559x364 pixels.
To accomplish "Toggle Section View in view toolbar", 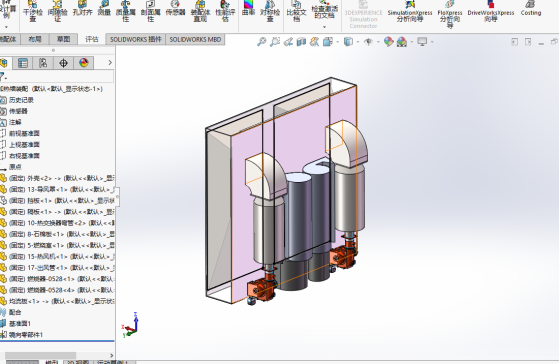I will (301, 42).
